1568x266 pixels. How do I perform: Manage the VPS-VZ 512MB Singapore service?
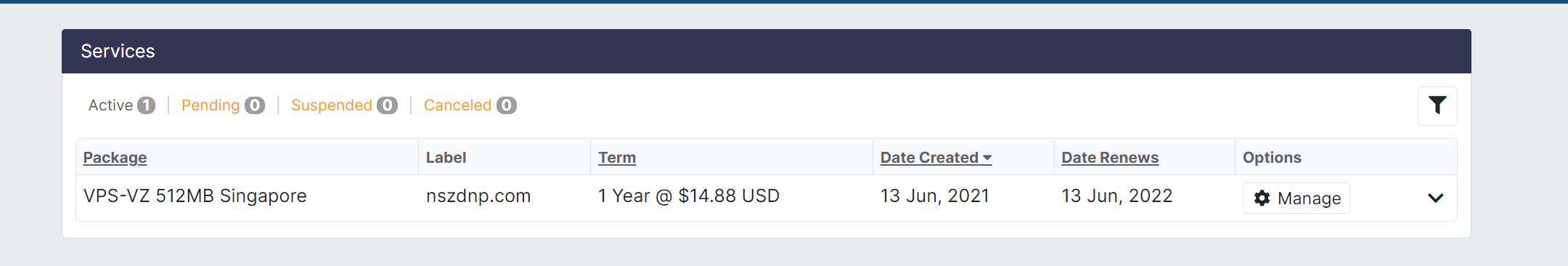click(1297, 198)
